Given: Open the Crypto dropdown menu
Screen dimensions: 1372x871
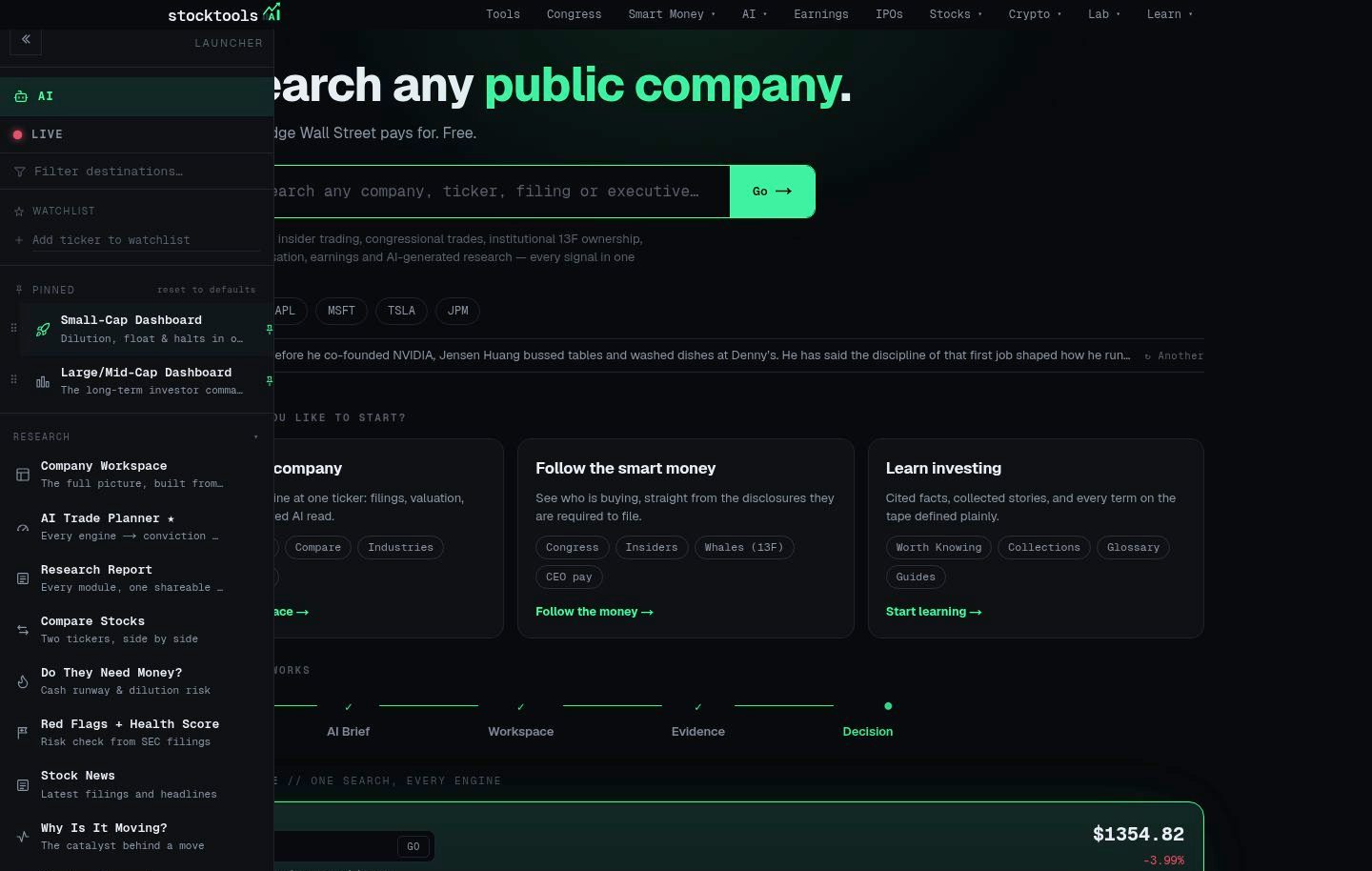Looking at the screenshot, I should [1035, 14].
